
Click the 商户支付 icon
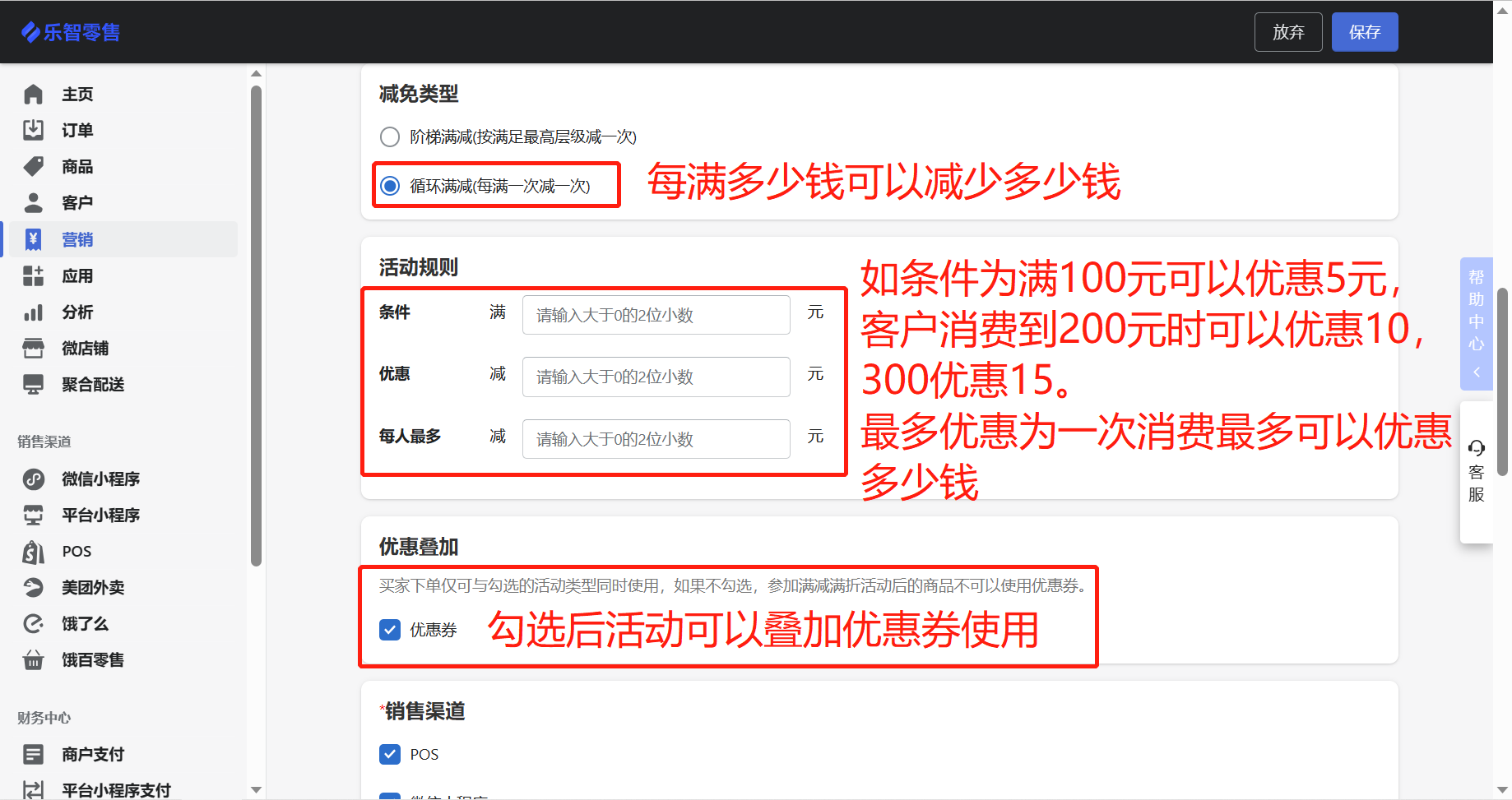tap(33, 754)
